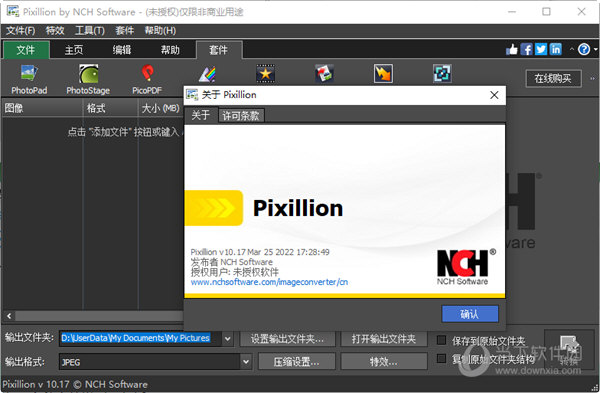
Task: Click the thumbs-up like icon
Action: coord(512,49)
